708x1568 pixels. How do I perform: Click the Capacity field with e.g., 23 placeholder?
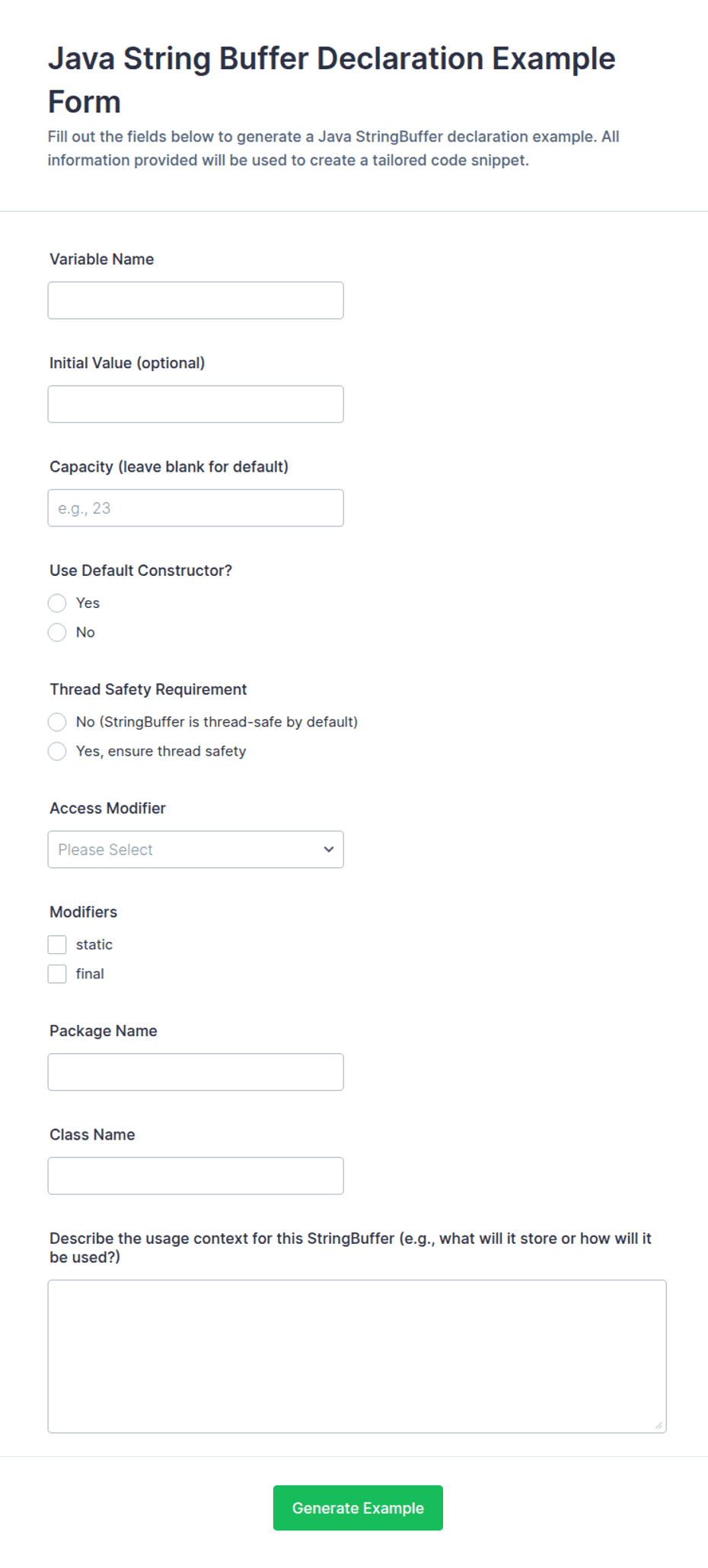(196, 507)
